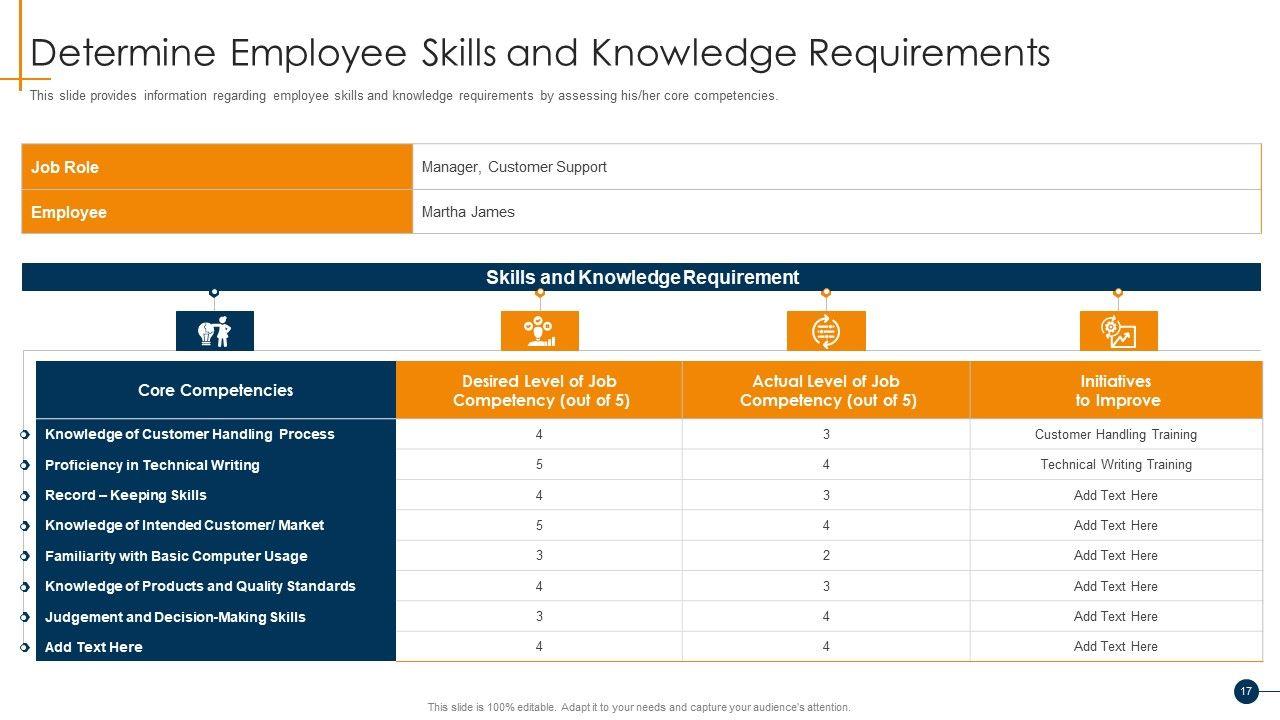Image resolution: width=1280 pixels, height=720 pixels.
Task: Click the actual competency circular arrows icon
Action: point(826,331)
